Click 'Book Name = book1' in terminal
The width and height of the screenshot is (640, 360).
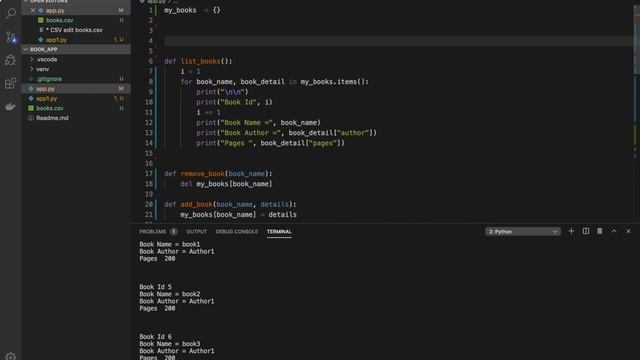pos(170,244)
